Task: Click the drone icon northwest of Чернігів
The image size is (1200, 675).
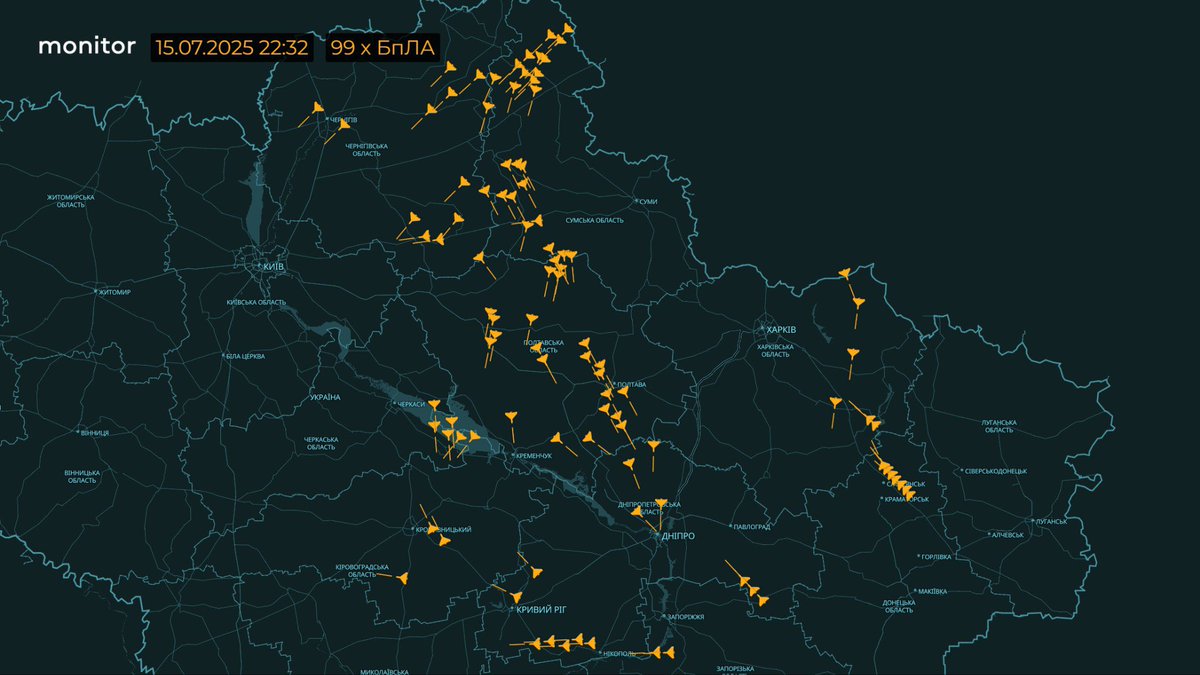Action: point(318,107)
